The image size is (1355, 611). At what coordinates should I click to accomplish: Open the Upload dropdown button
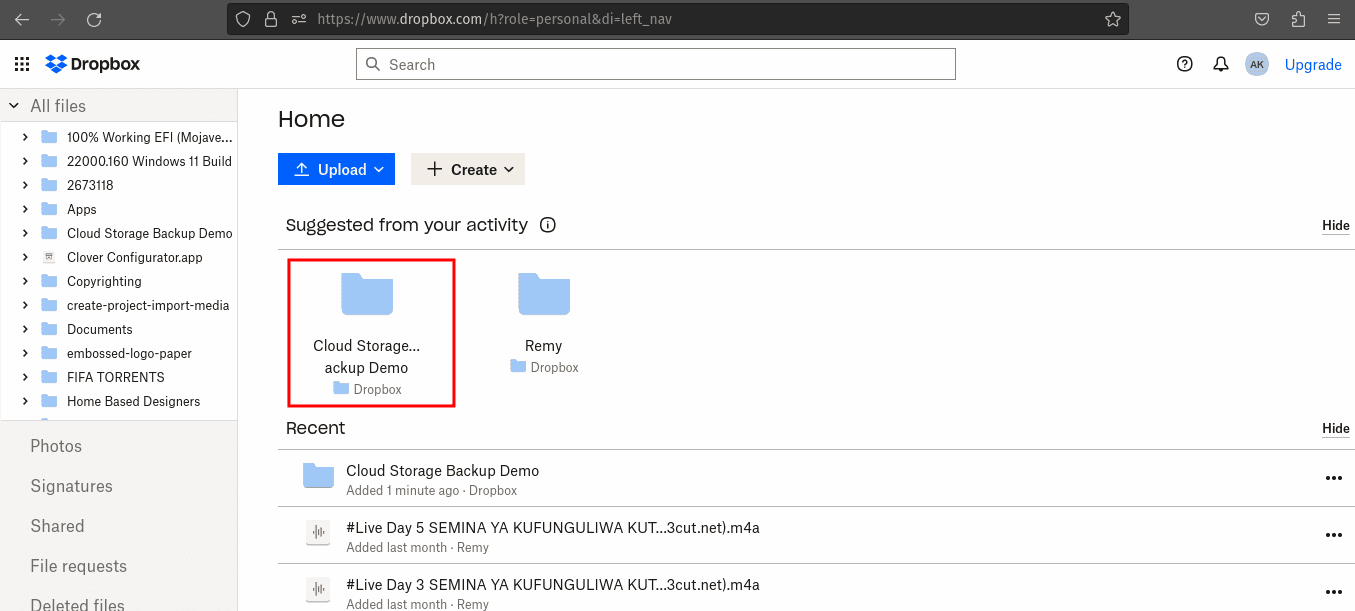coord(336,169)
